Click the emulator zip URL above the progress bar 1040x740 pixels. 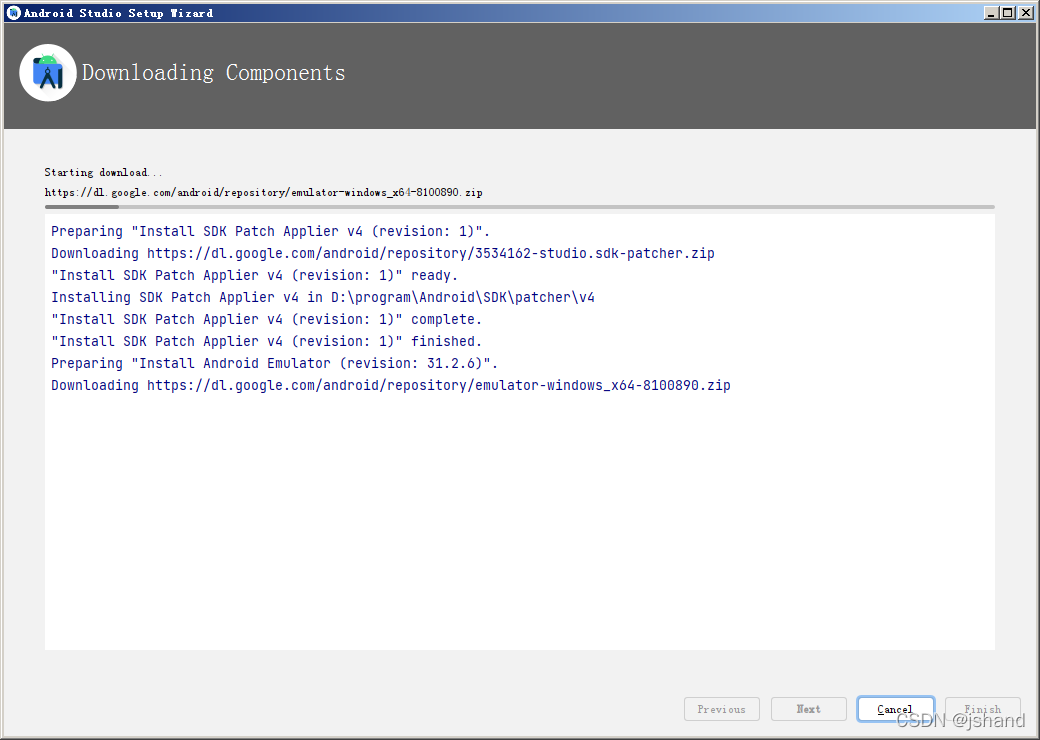[x=263, y=192]
